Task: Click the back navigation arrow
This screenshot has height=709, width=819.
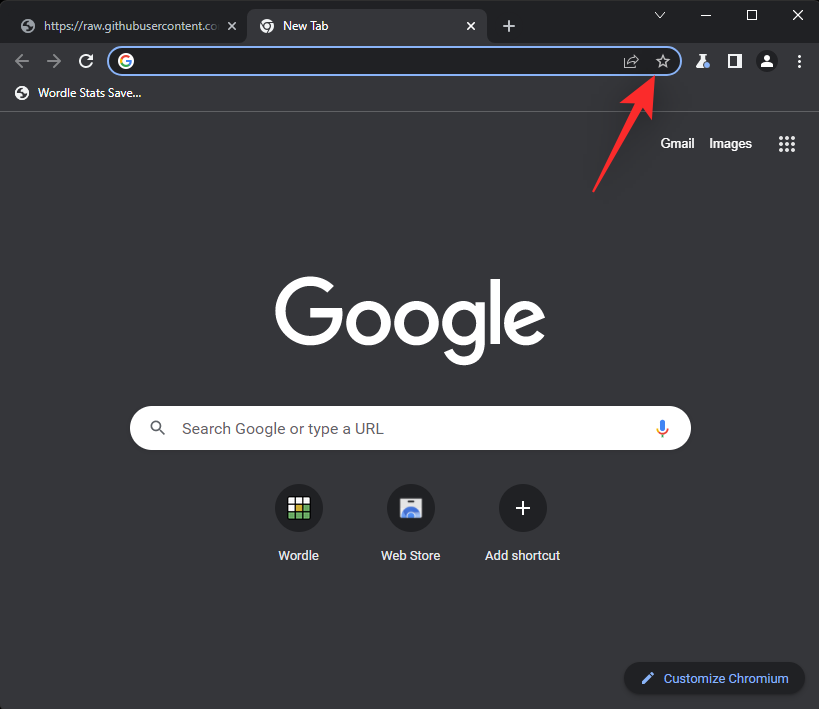Action: click(x=22, y=62)
